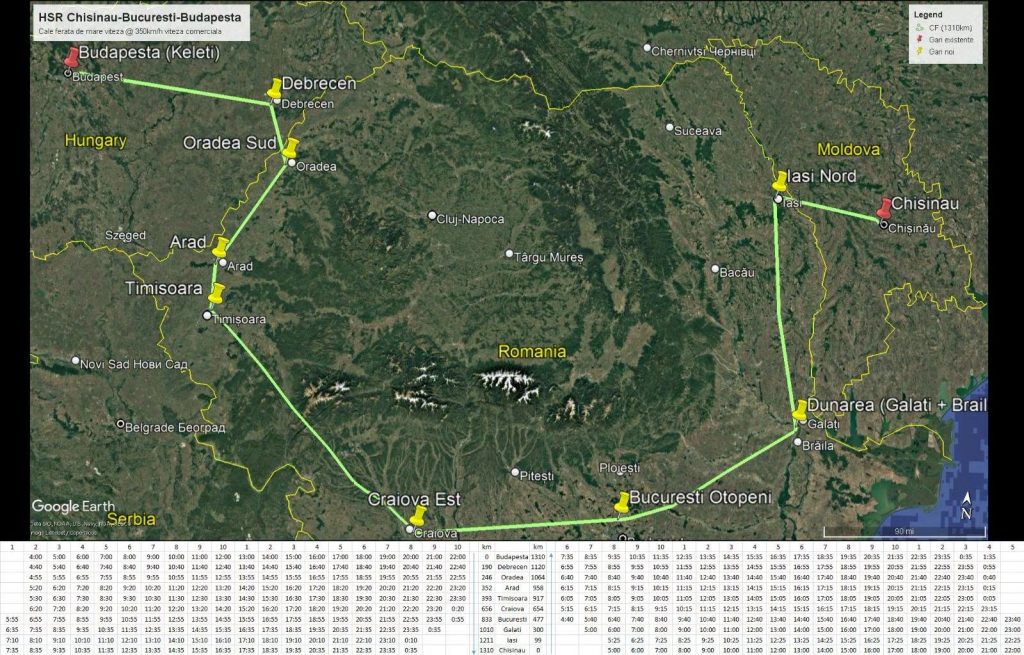This screenshot has width=1024, height=655.
Task: Select the Belgrade city marker dot
Action: [x=120, y=424]
